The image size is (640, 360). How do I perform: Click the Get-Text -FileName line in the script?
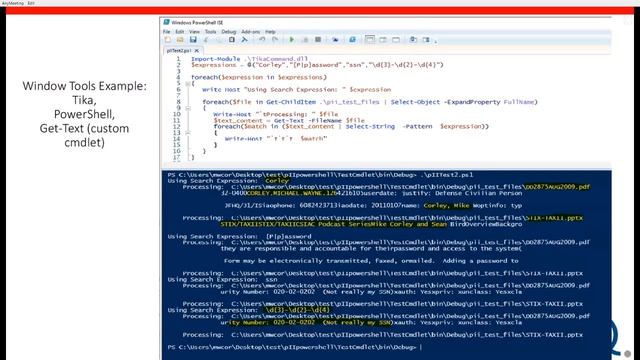click(x=289, y=120)
